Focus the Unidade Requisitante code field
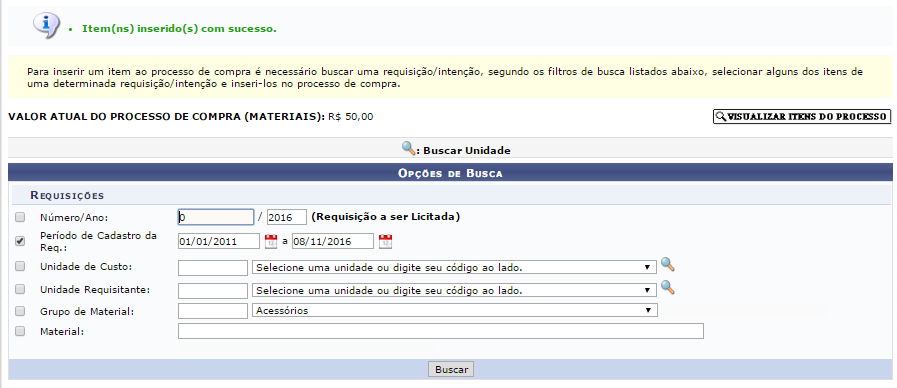Screen dimensions: 897x388 click(x=213, y=291)
